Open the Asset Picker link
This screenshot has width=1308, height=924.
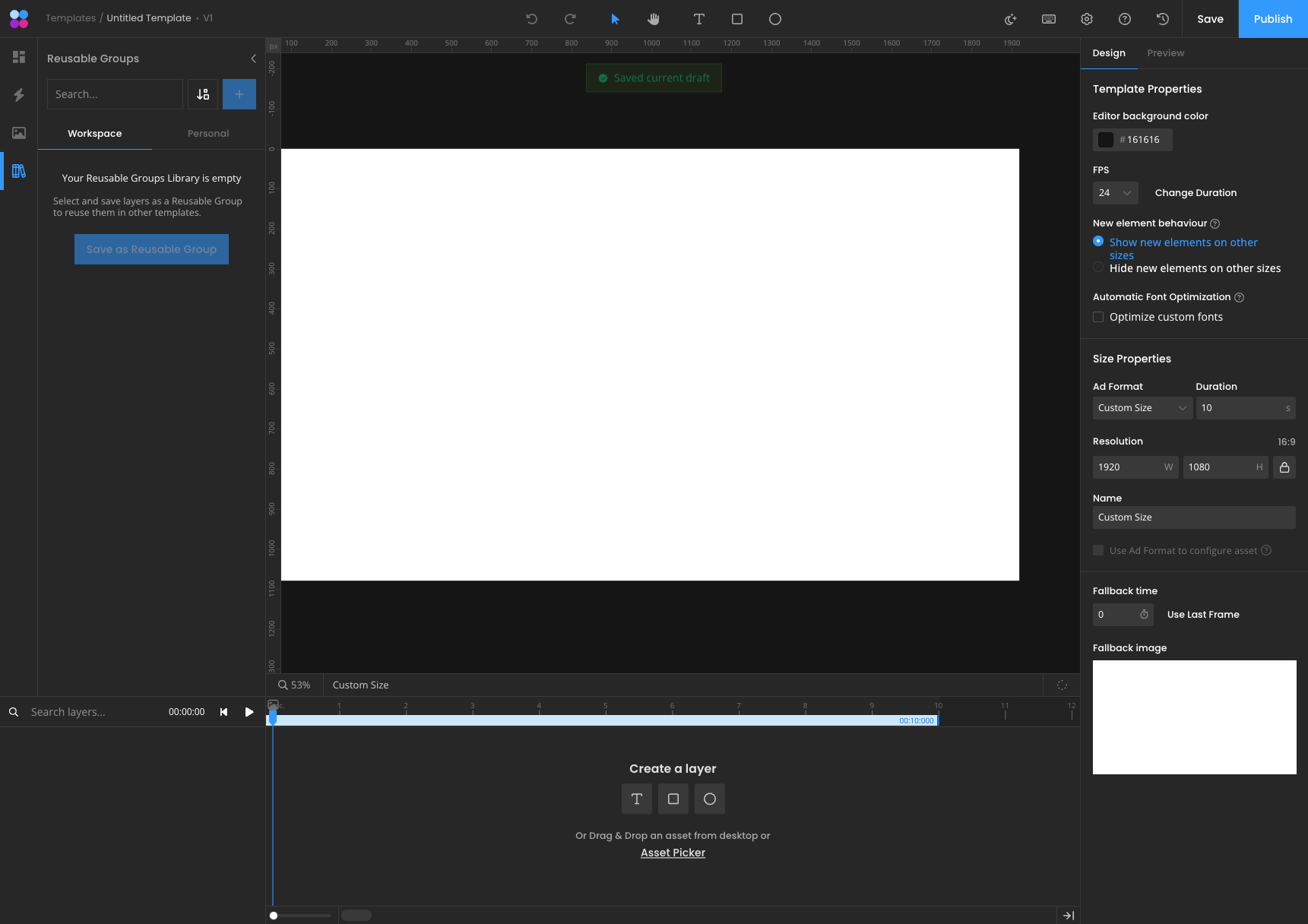coord(673,853)
